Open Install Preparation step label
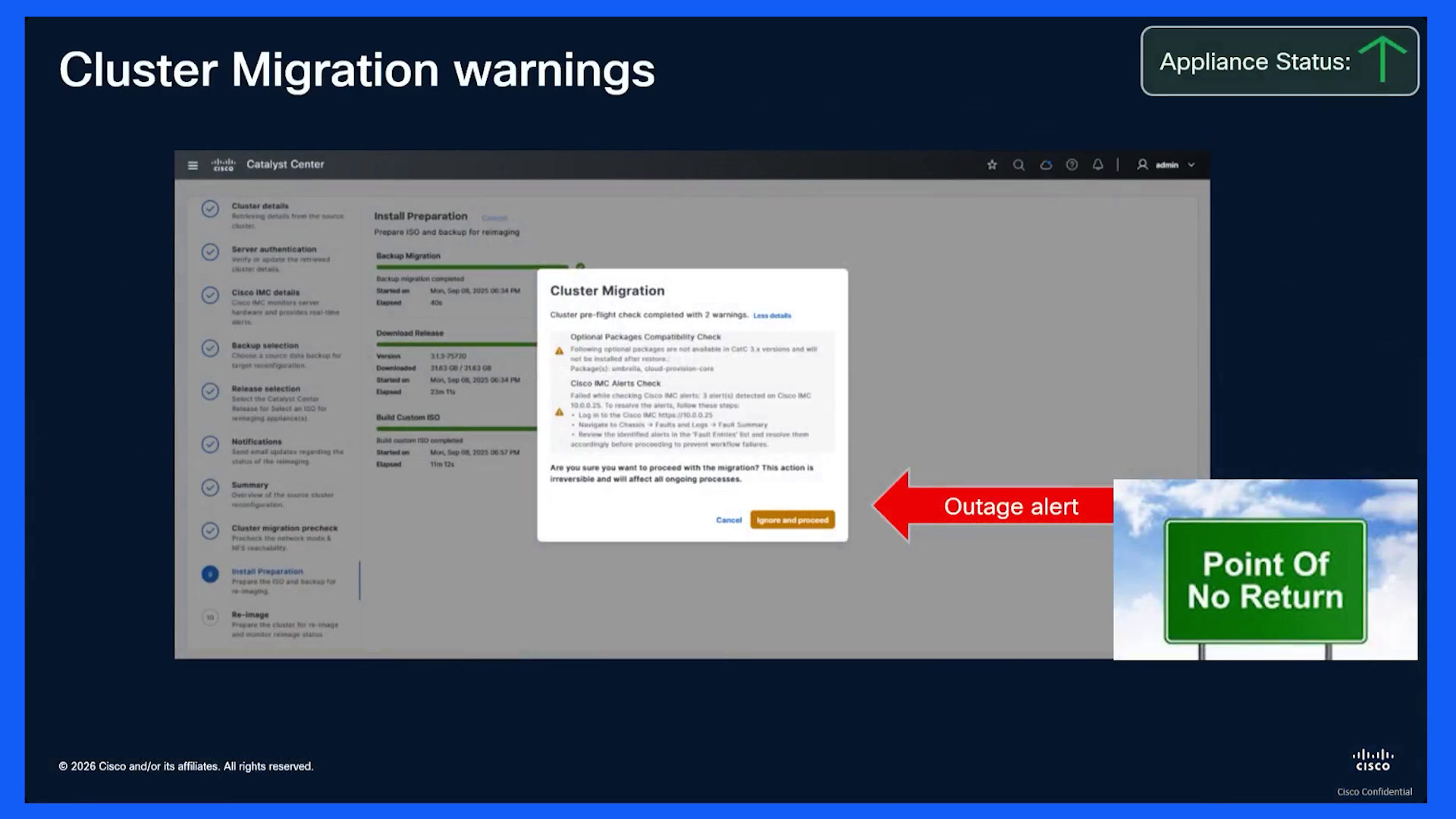Screen dimensions: 1456x819 (267, 572)
